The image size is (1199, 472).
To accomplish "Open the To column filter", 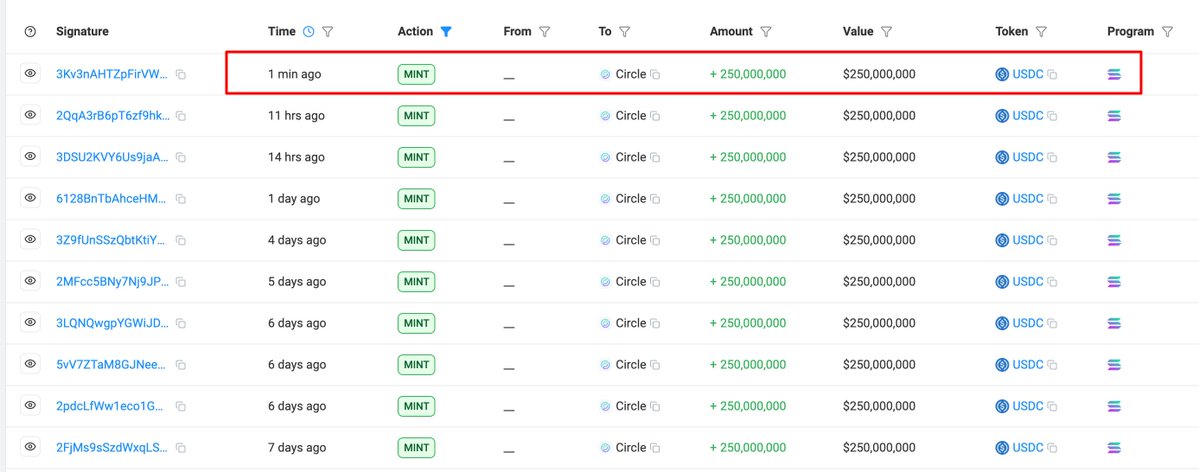I will [625, 31].
